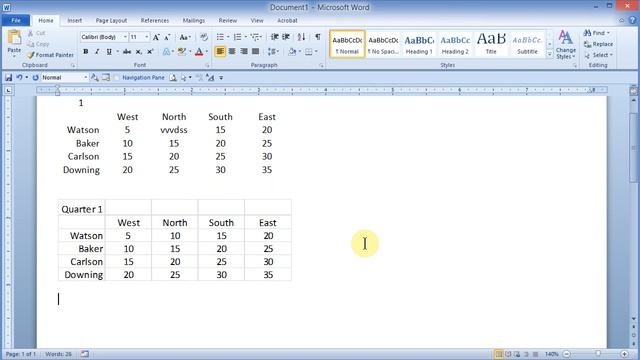Switch to the Insert tab
Image resolution: width=640 pixels, height=360 pixels.
74,20
